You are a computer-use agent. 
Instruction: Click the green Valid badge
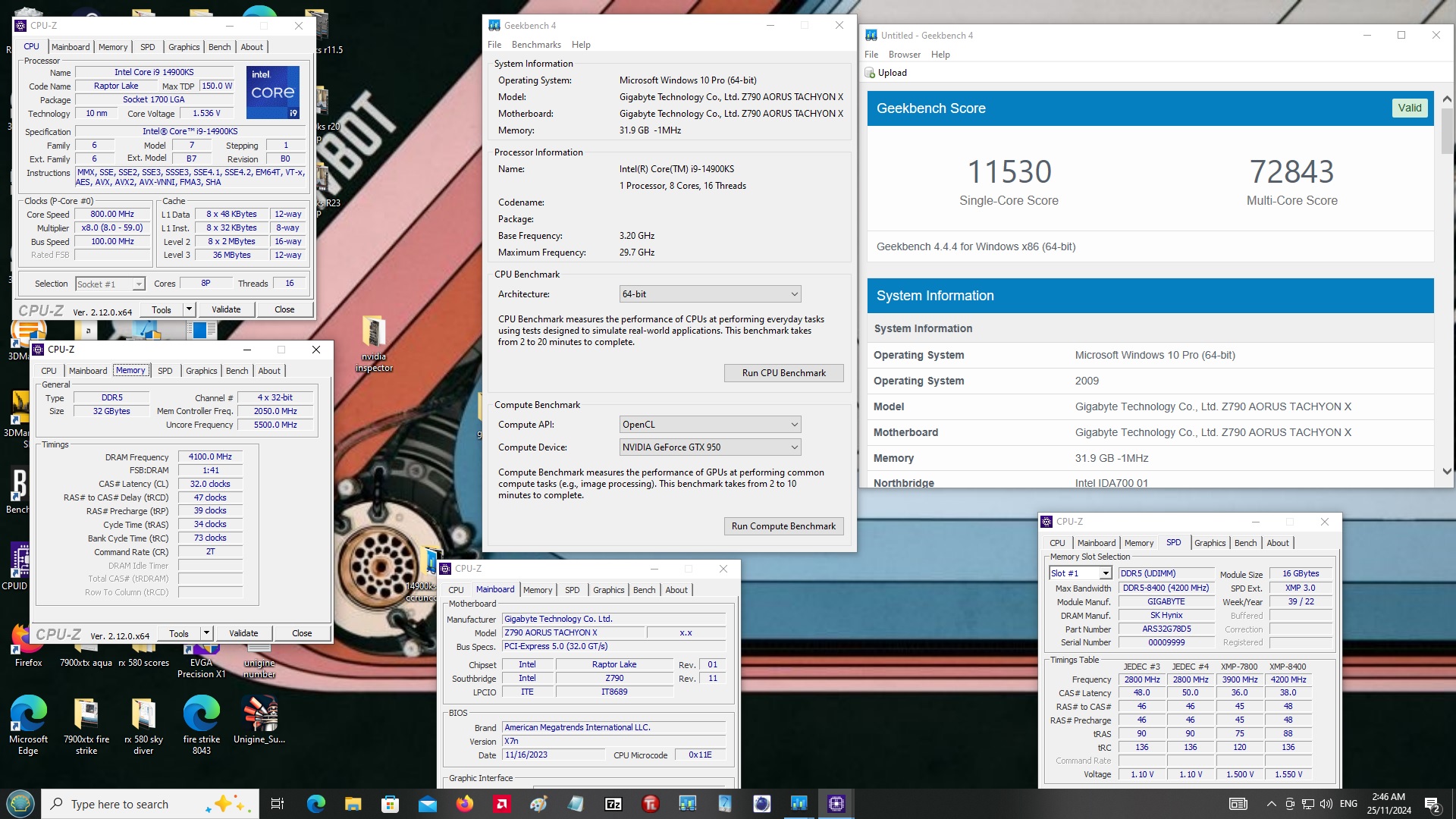1409,108
